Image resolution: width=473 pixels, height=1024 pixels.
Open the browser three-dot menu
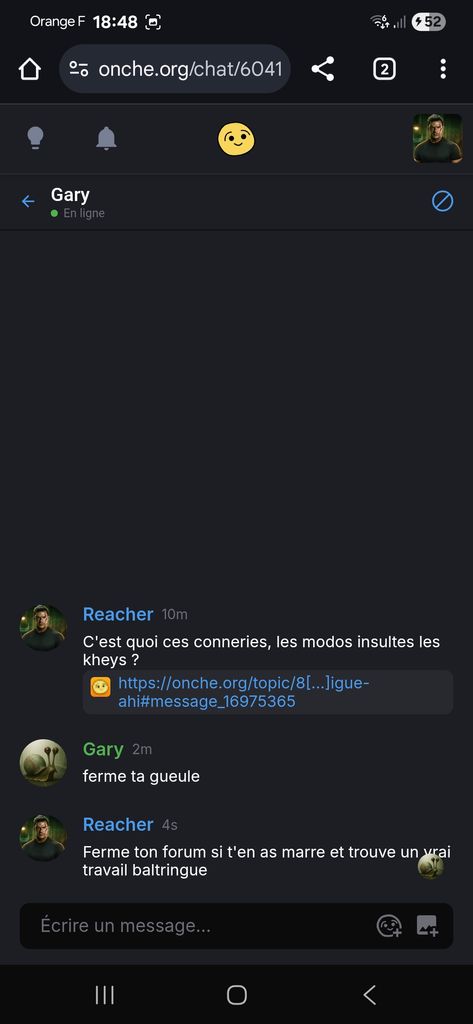coord(443,69)
